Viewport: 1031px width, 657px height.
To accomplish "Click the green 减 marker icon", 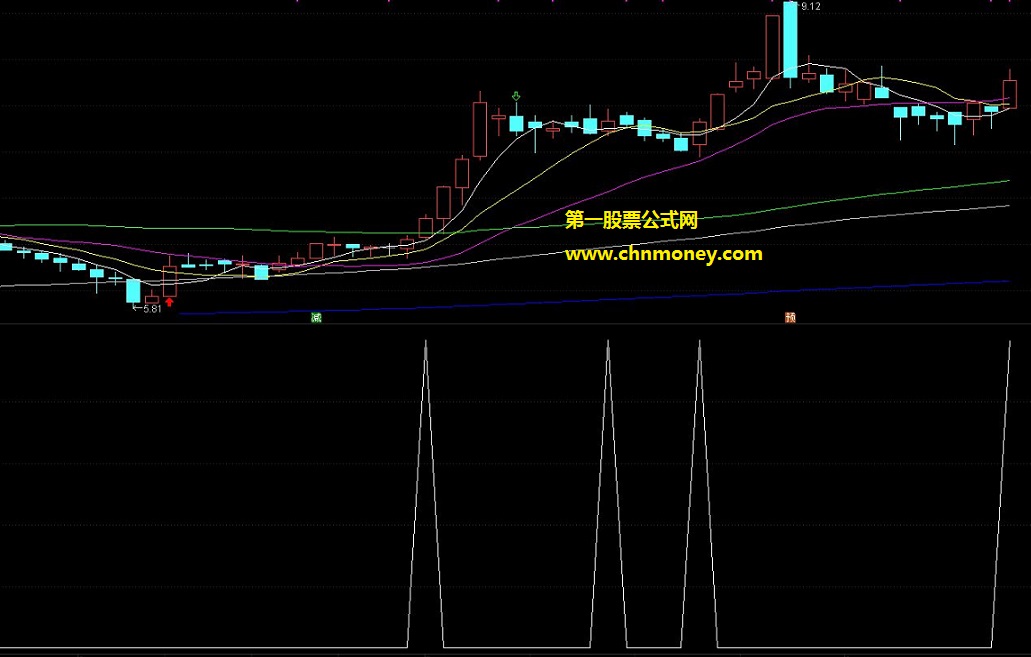I will tap(316, 318).
